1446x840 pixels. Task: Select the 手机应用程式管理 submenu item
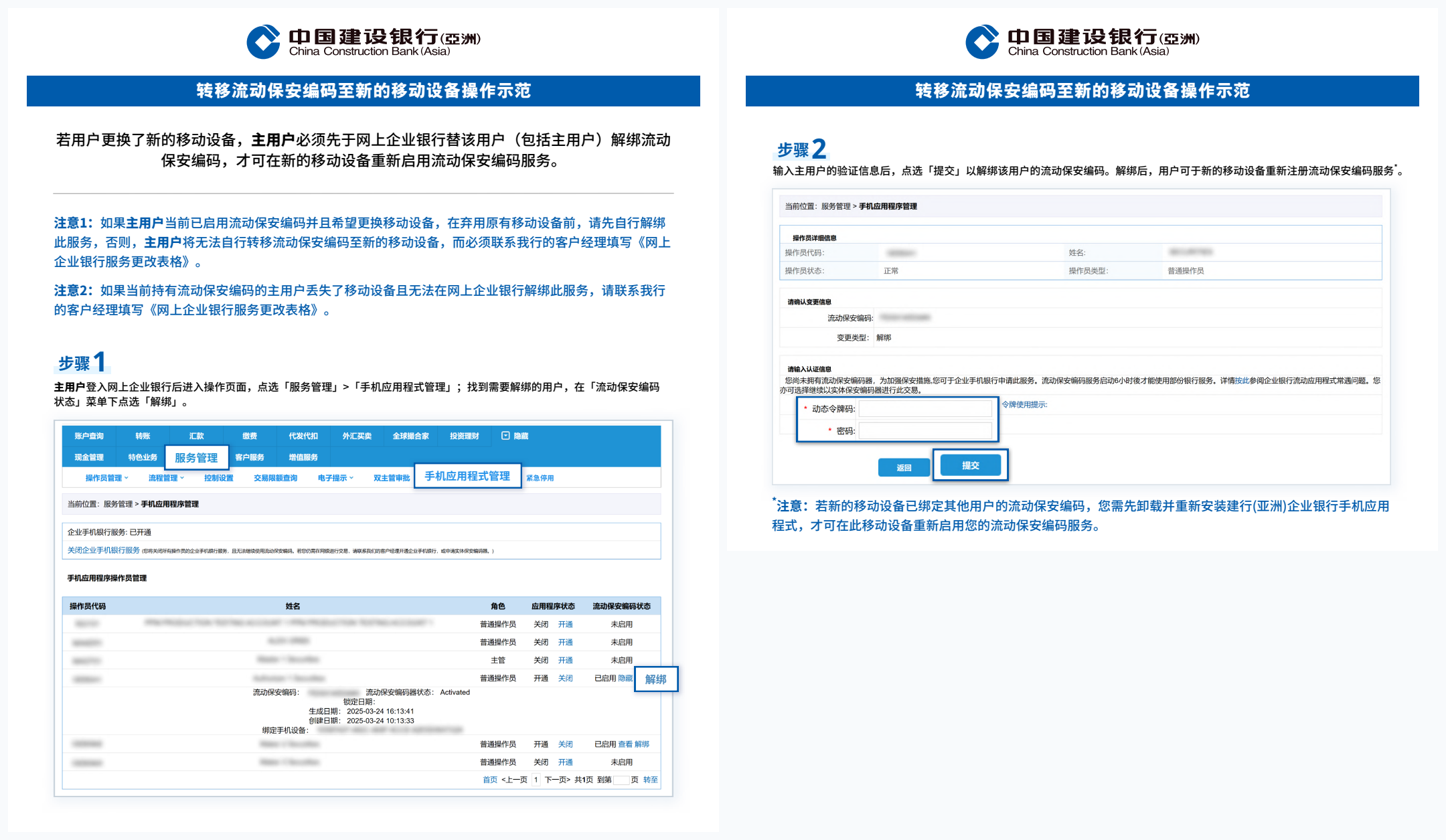tap(467, 476)
